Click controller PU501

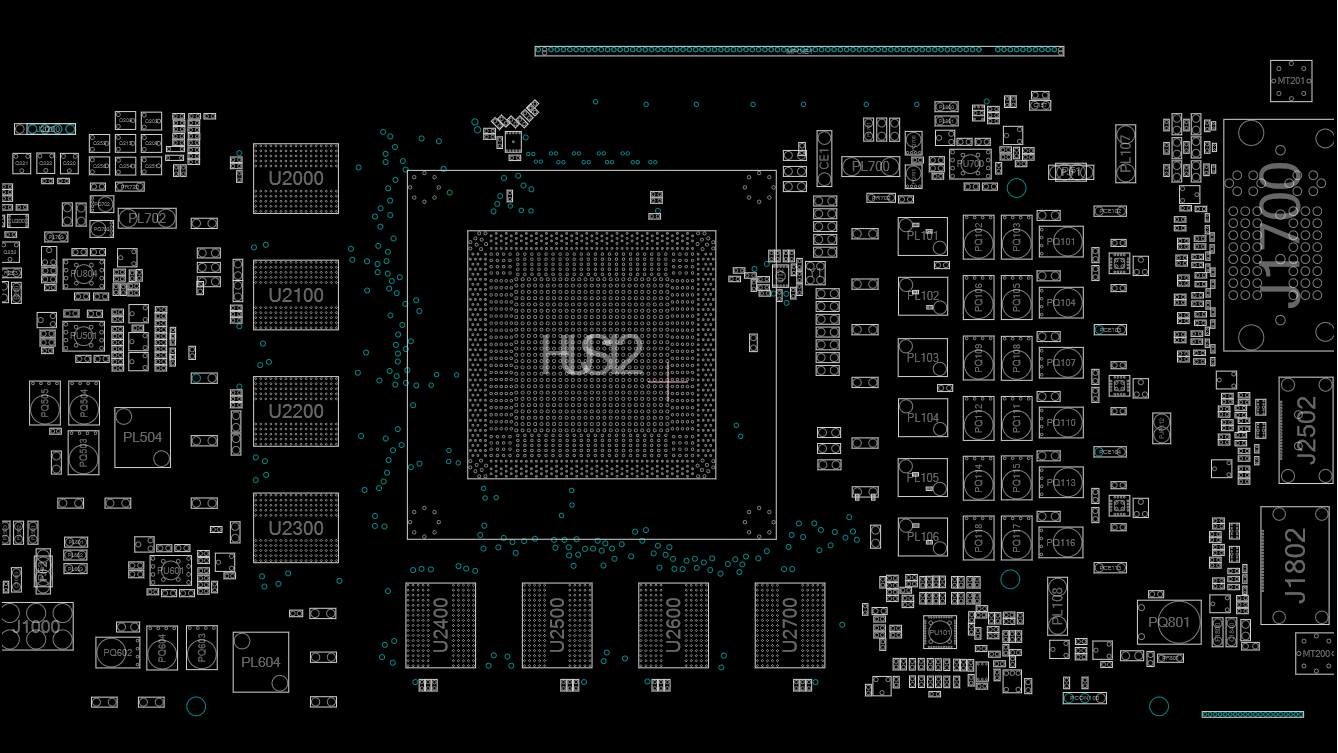point(84,336)
